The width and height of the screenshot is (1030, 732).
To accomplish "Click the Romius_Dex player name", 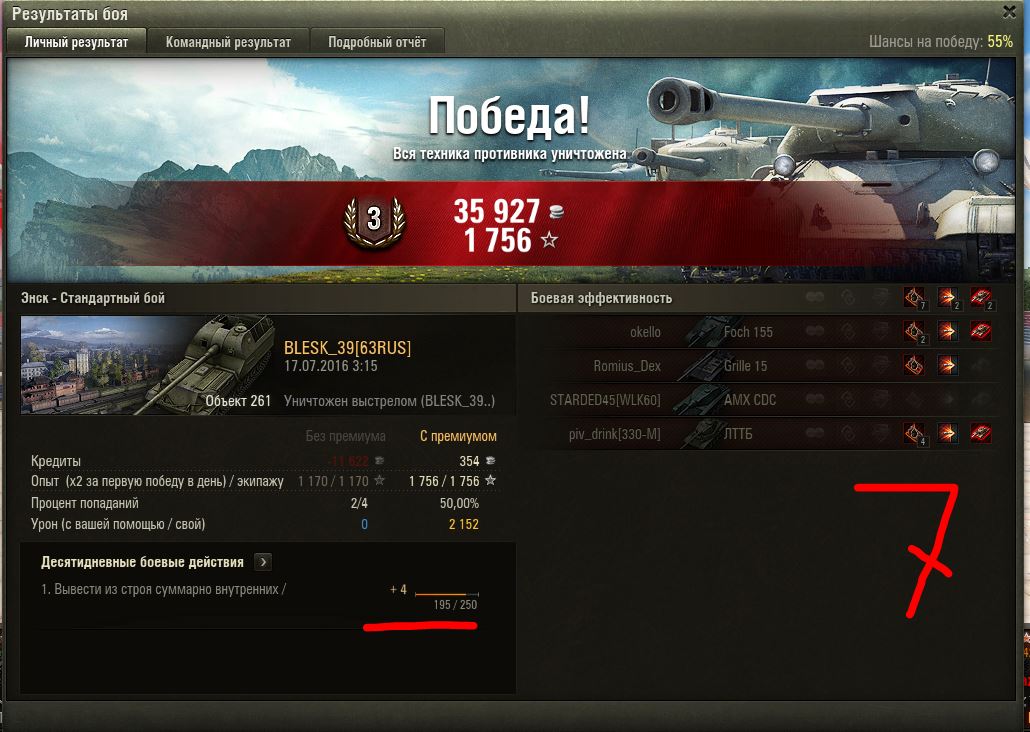I will point(627,366).
